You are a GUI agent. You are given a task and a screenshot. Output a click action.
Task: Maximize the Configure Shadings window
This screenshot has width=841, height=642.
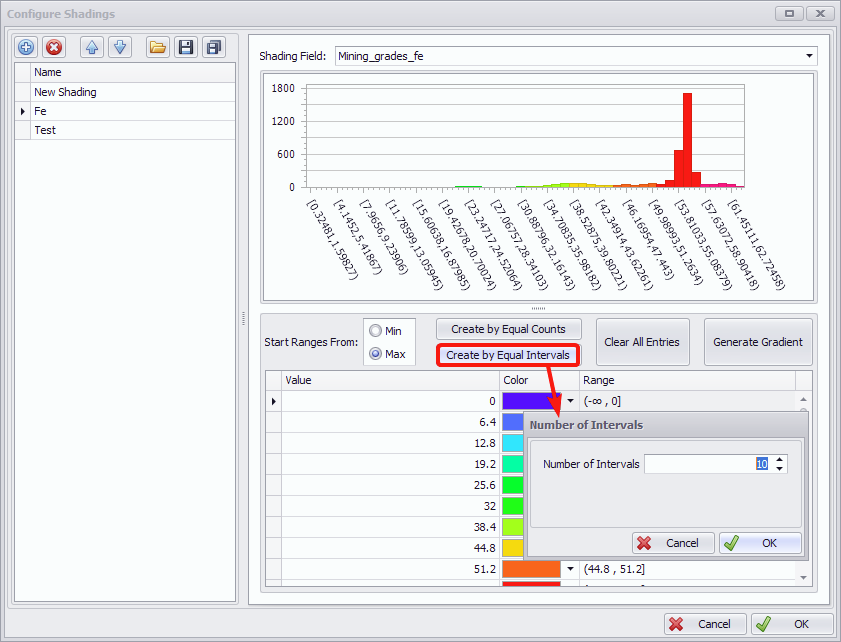click(790, 14)
